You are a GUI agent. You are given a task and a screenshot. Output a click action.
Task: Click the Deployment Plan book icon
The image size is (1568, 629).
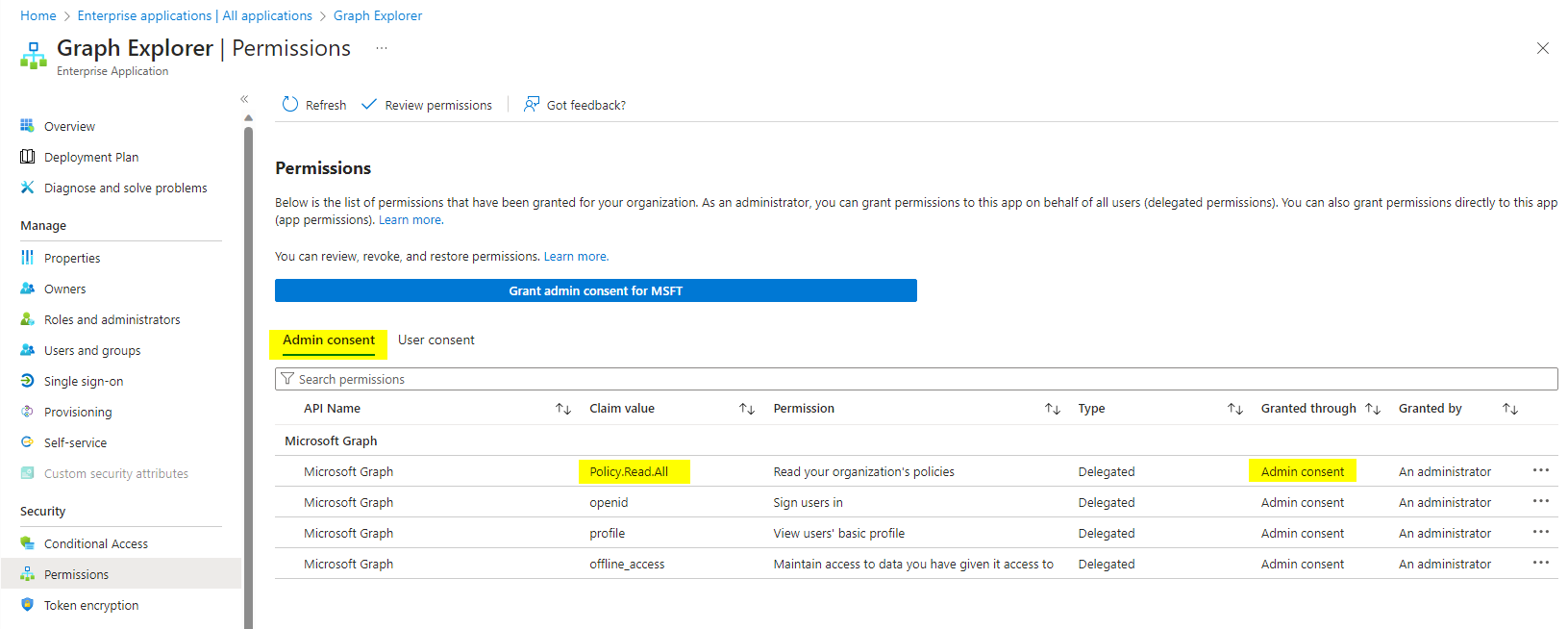(x=27, y=157)
